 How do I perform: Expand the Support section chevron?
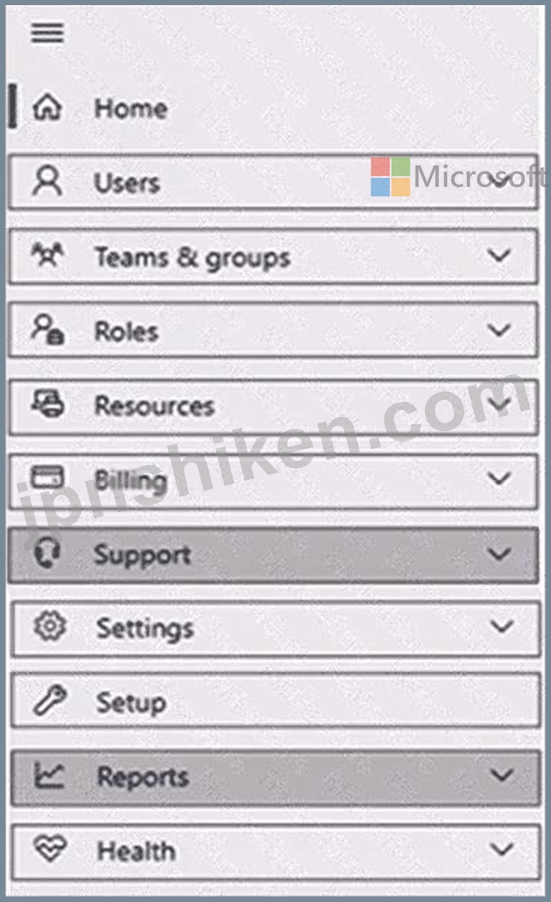coord(499,553)
